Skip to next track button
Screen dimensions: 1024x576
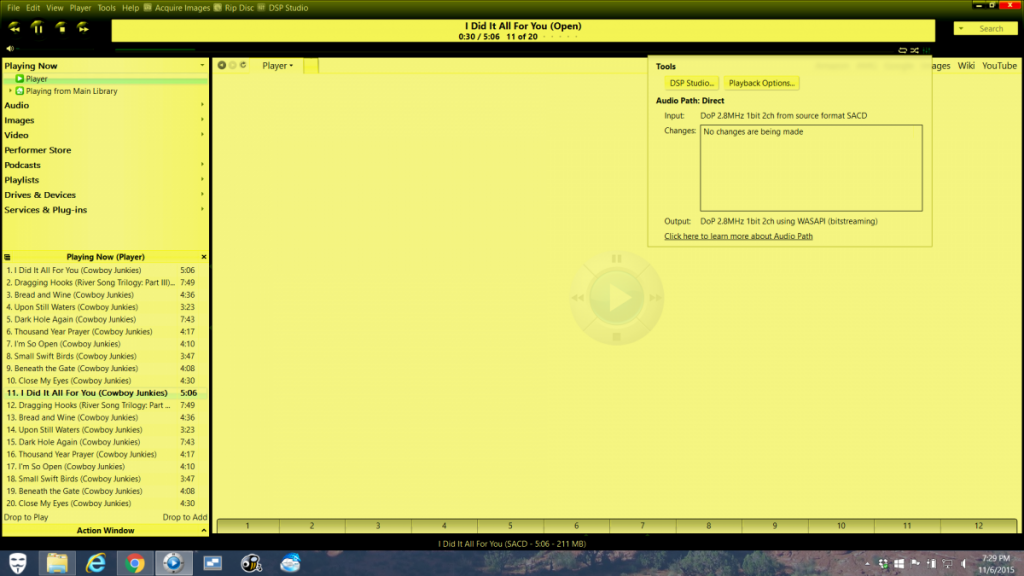(x=83, y=28)
